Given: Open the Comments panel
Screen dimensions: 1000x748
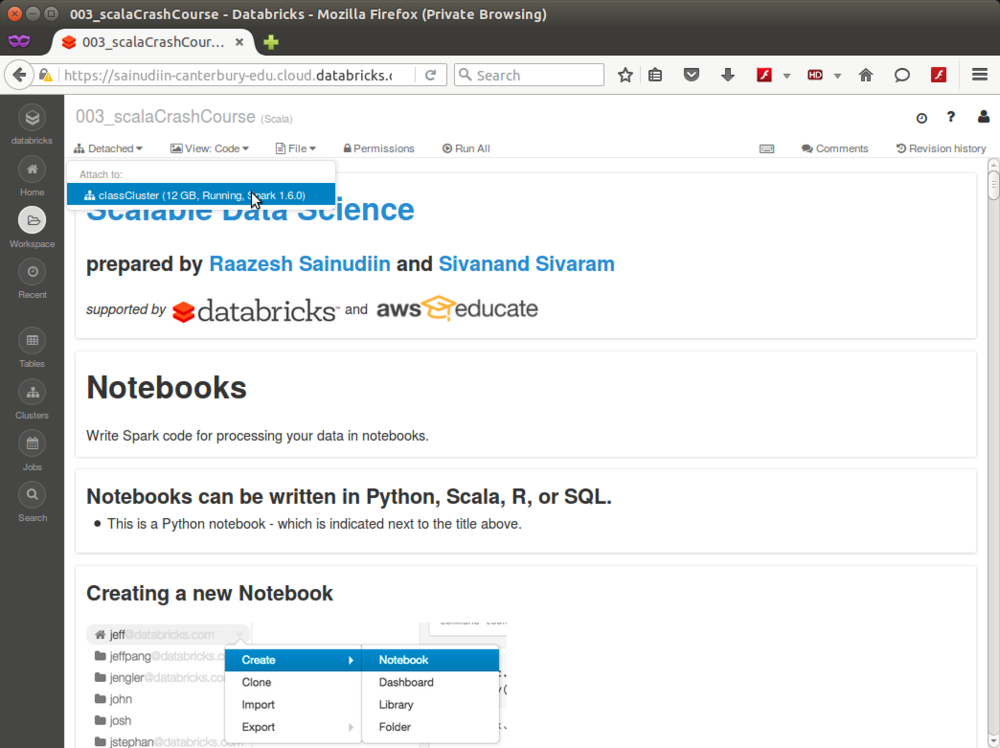Looking at the screenshot, I should (x=835, y=149).
